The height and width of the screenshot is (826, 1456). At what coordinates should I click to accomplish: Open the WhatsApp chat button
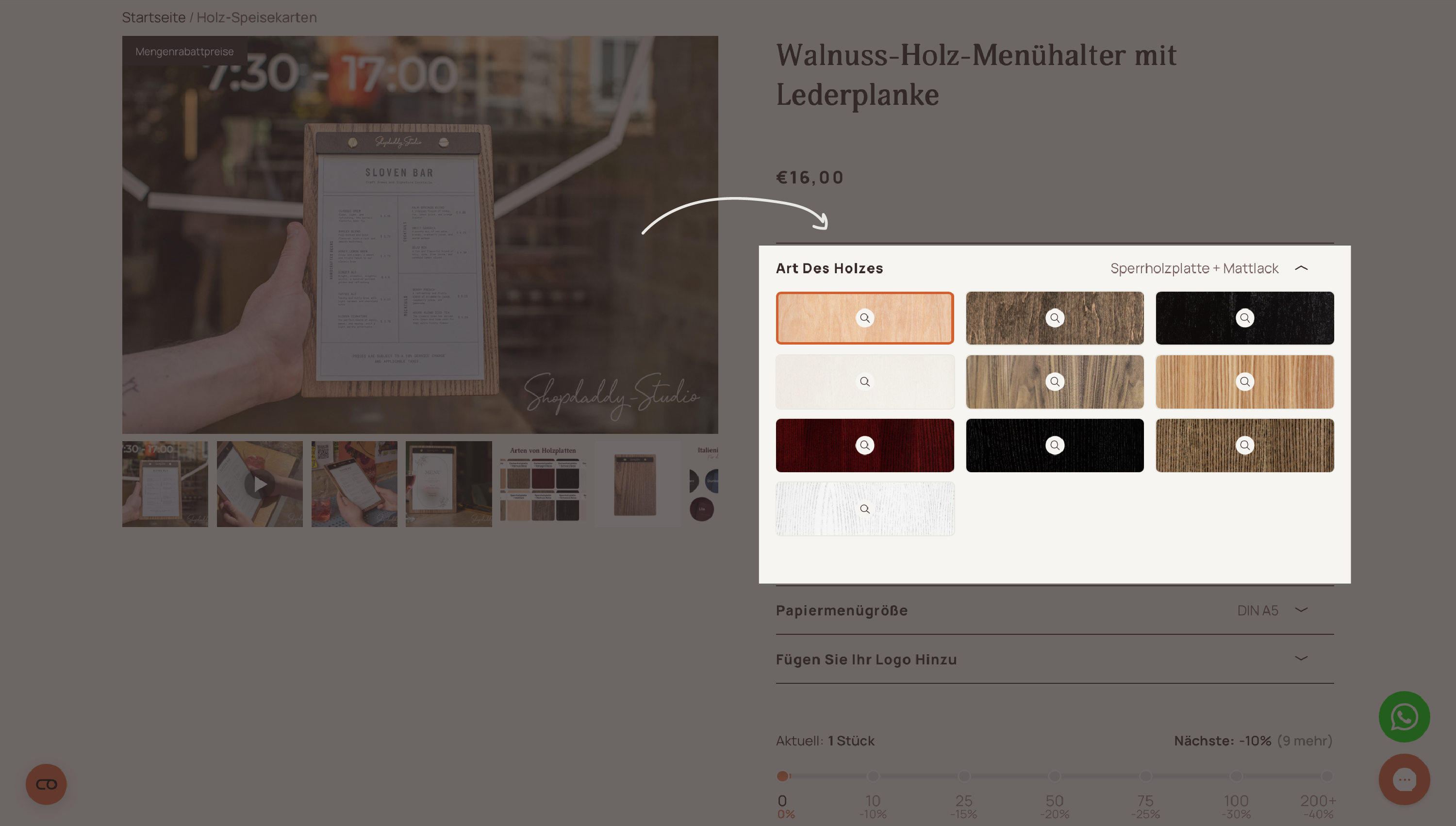1404,716
